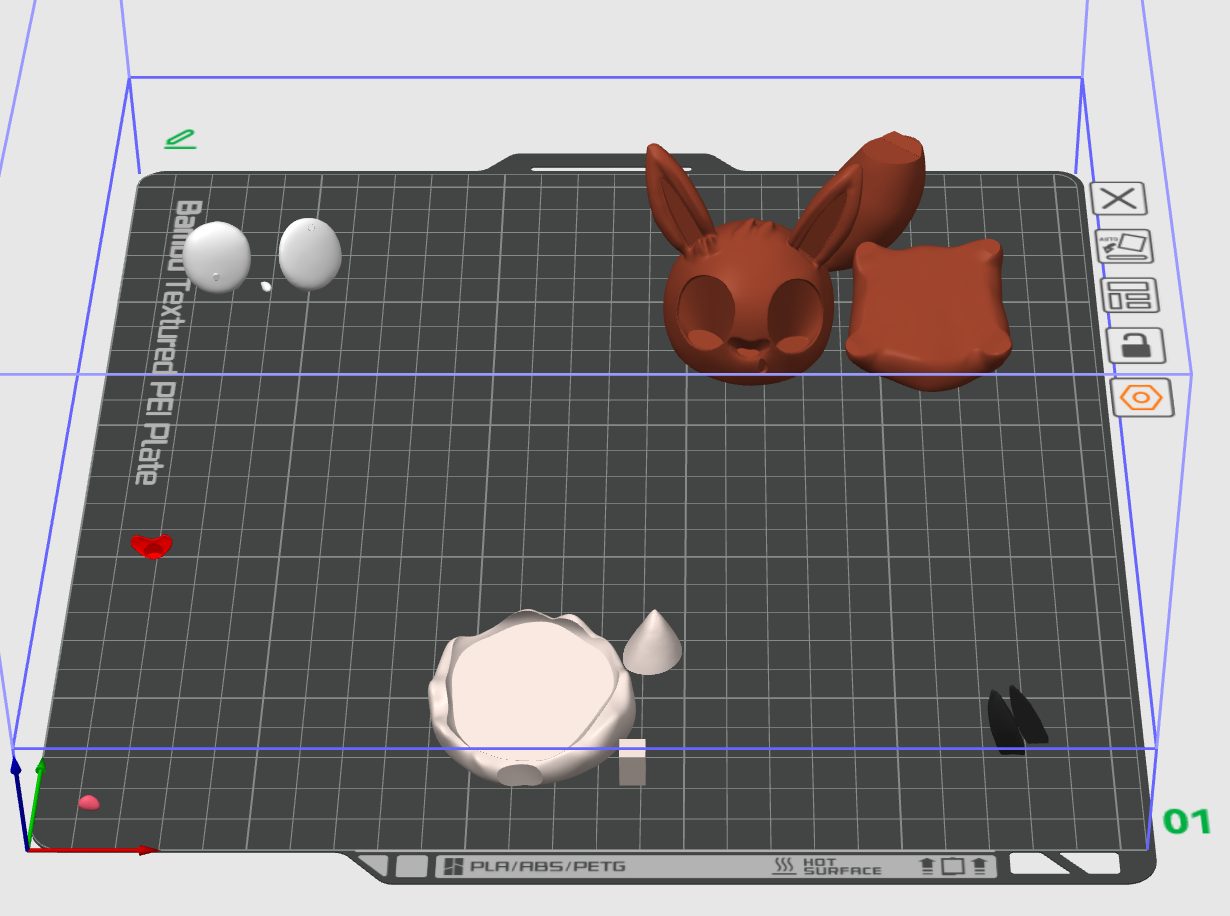Viewport: 1230px width, 916px height.
Task: Select the small cream rectangular block
Action: pos(632,762)
